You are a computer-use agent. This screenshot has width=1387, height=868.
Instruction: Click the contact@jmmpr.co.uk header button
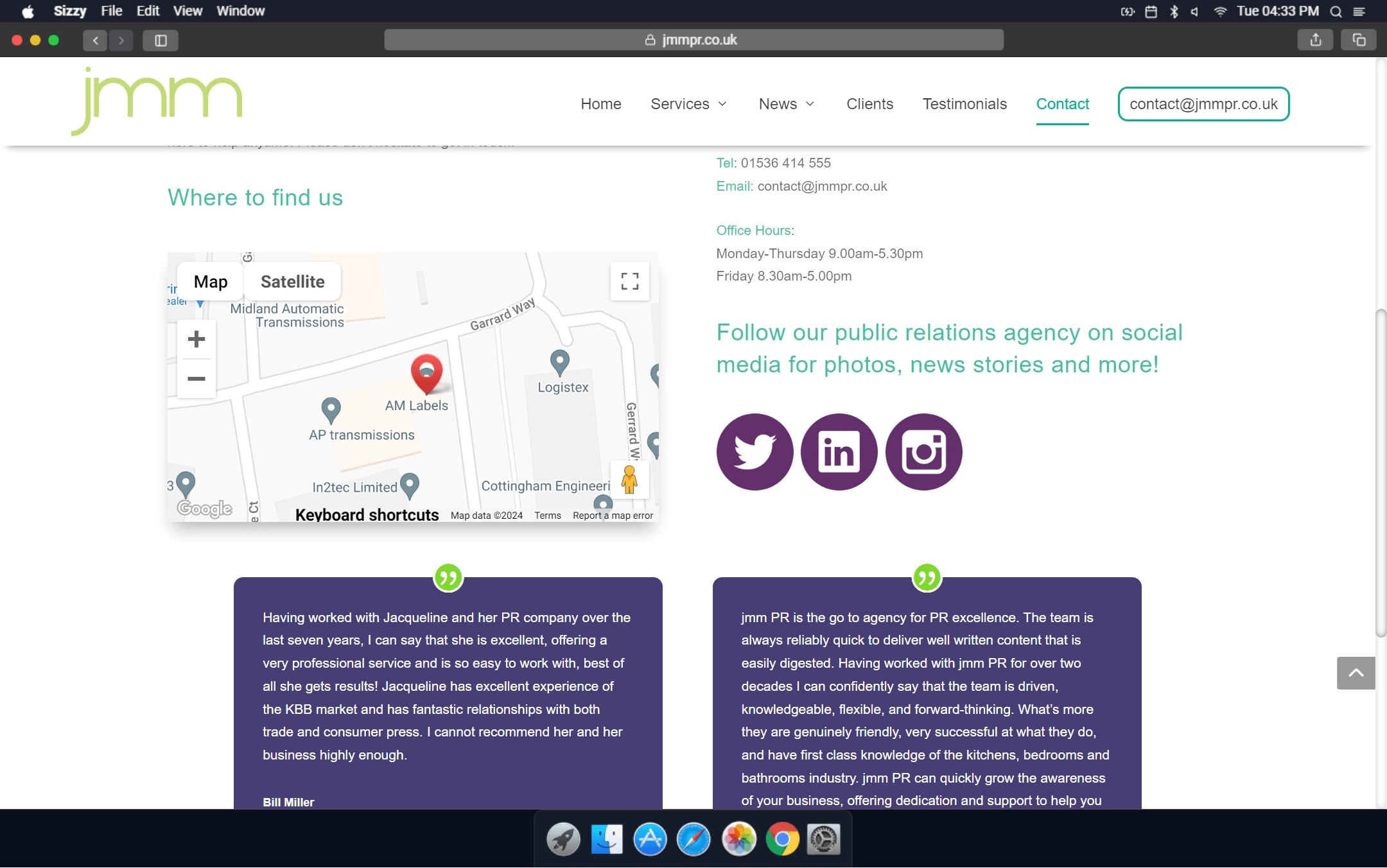[x=1203, y=104]
